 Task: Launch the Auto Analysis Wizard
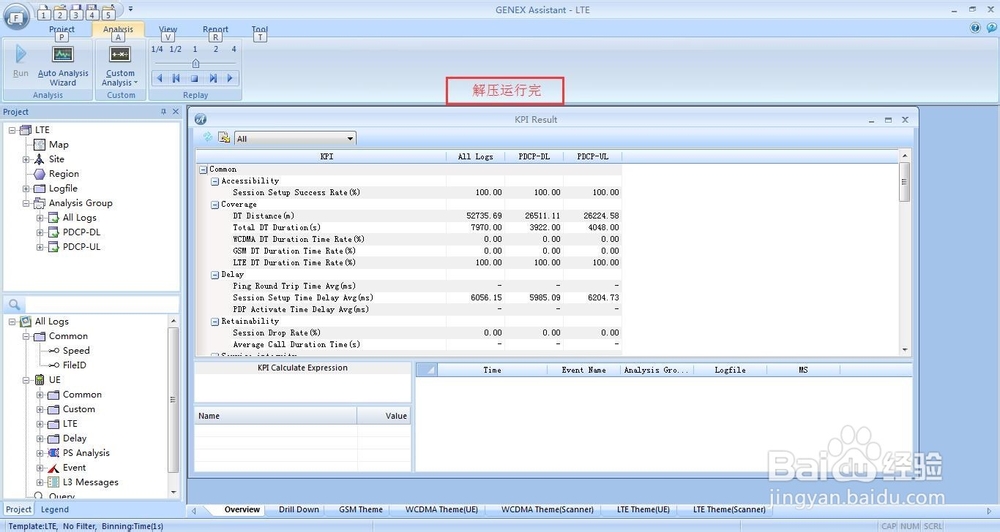tap(63, 66)
